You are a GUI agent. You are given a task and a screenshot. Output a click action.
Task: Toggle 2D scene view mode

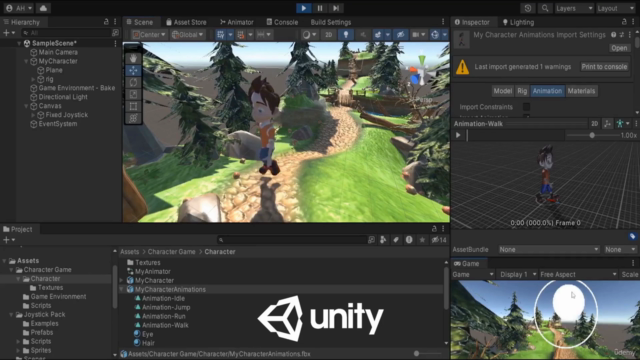(x=329, y=35)
